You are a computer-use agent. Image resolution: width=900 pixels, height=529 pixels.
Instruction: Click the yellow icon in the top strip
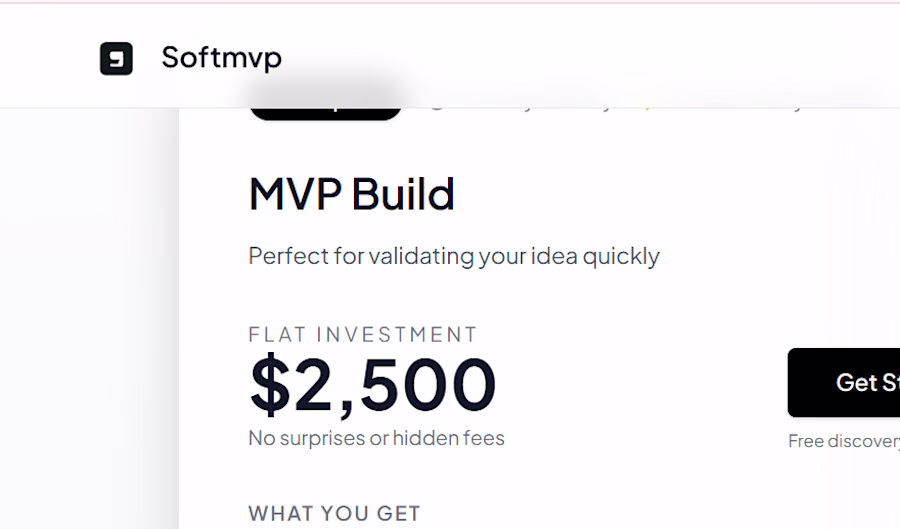click(648, 105)
